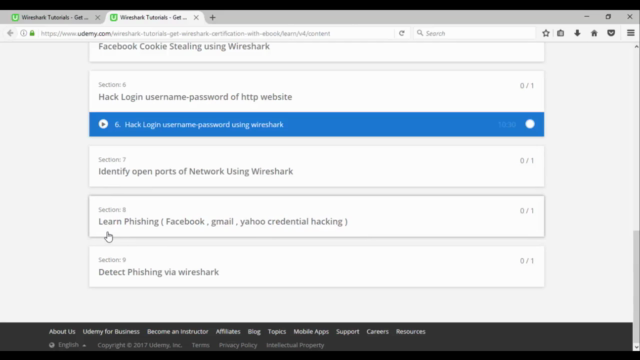Click the 0 / 1 progress count of Section 6
This screenshot has width=640, height=360.
point(527,86)
